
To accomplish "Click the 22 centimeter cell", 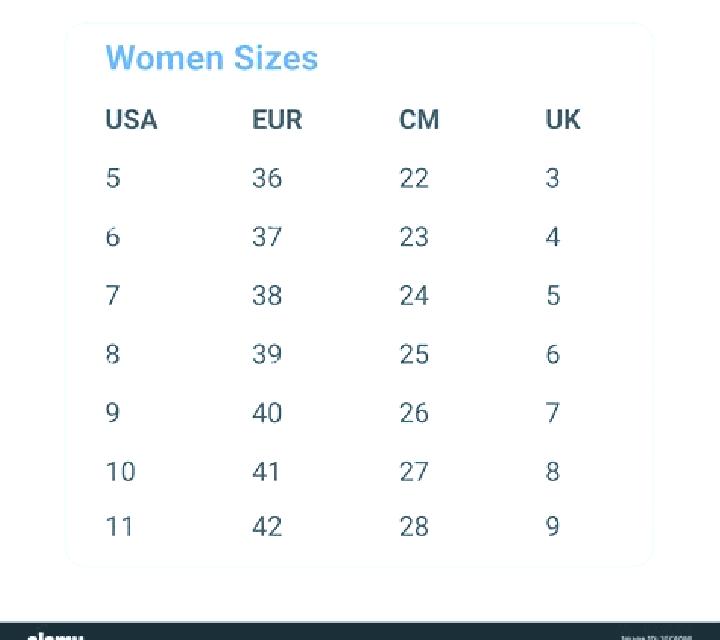I will (414, 178).
